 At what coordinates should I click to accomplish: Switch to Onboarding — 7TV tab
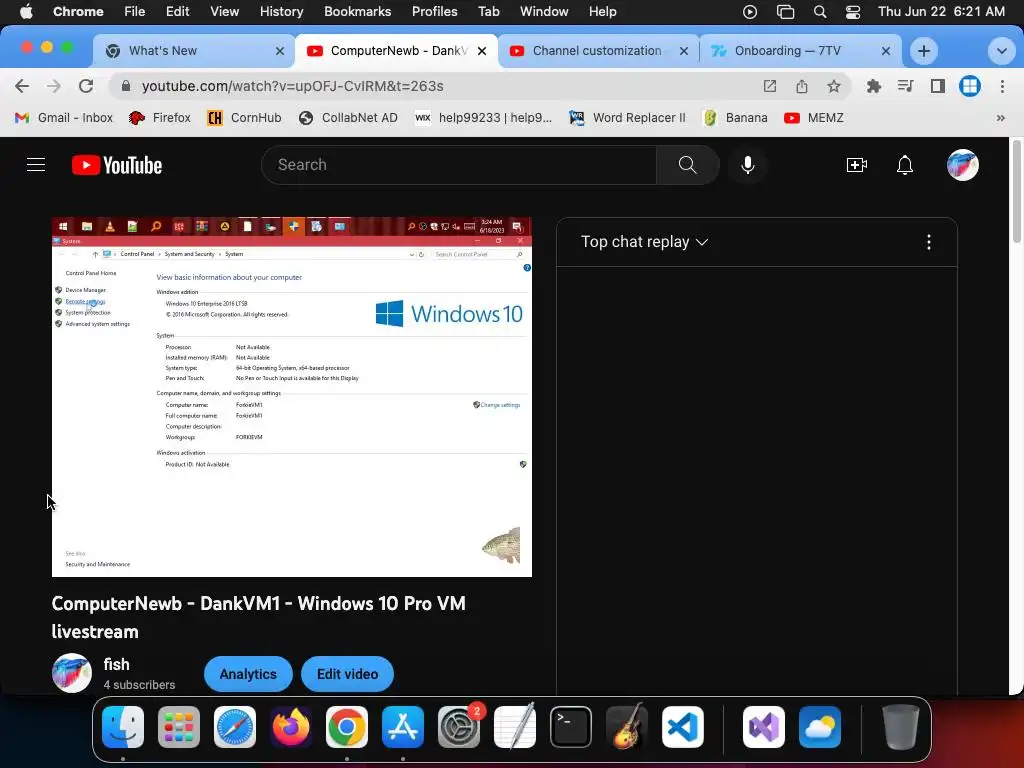[x=801, y=51]
